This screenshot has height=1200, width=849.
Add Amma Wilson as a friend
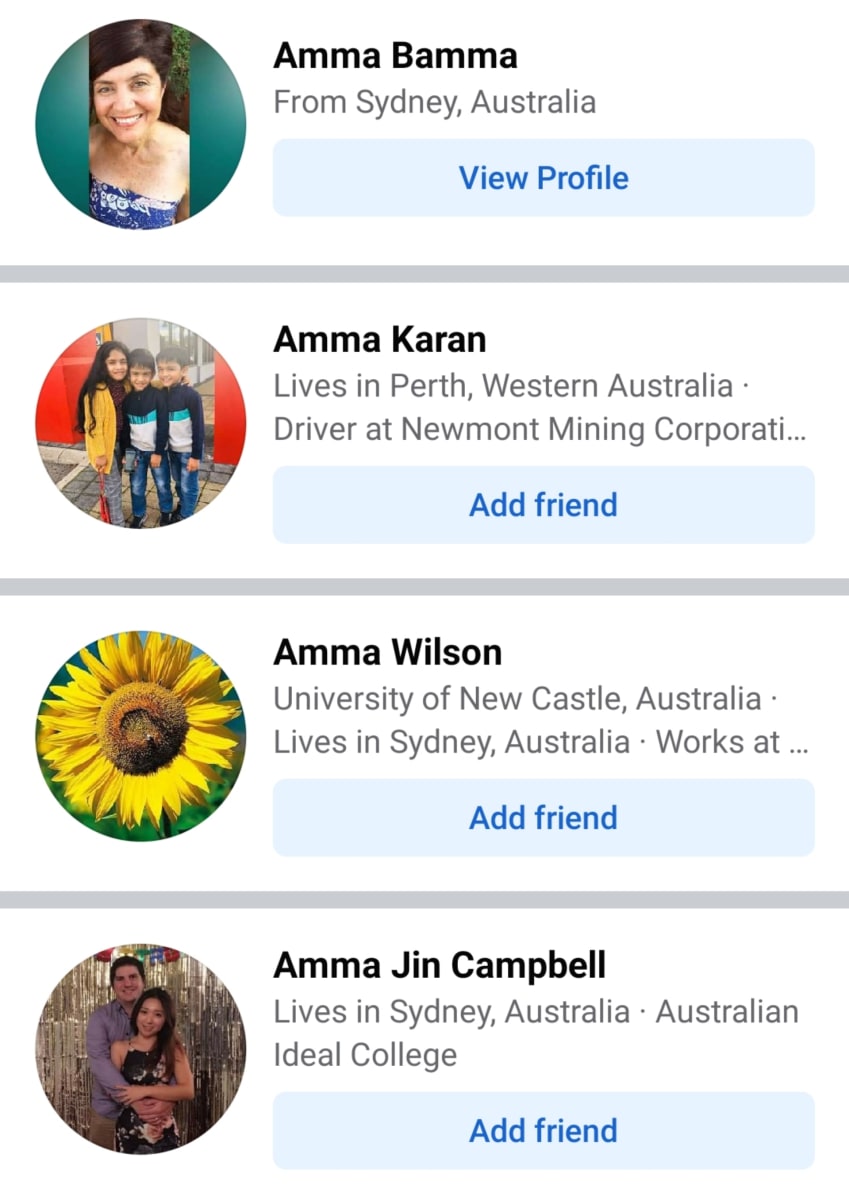coord(544,818)
